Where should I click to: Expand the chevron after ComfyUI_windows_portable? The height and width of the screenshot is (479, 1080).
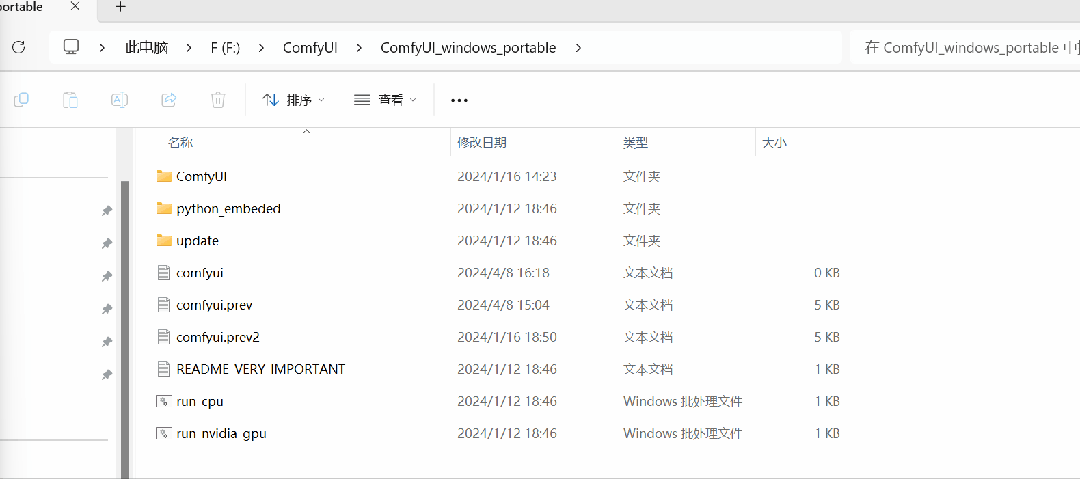577,48
